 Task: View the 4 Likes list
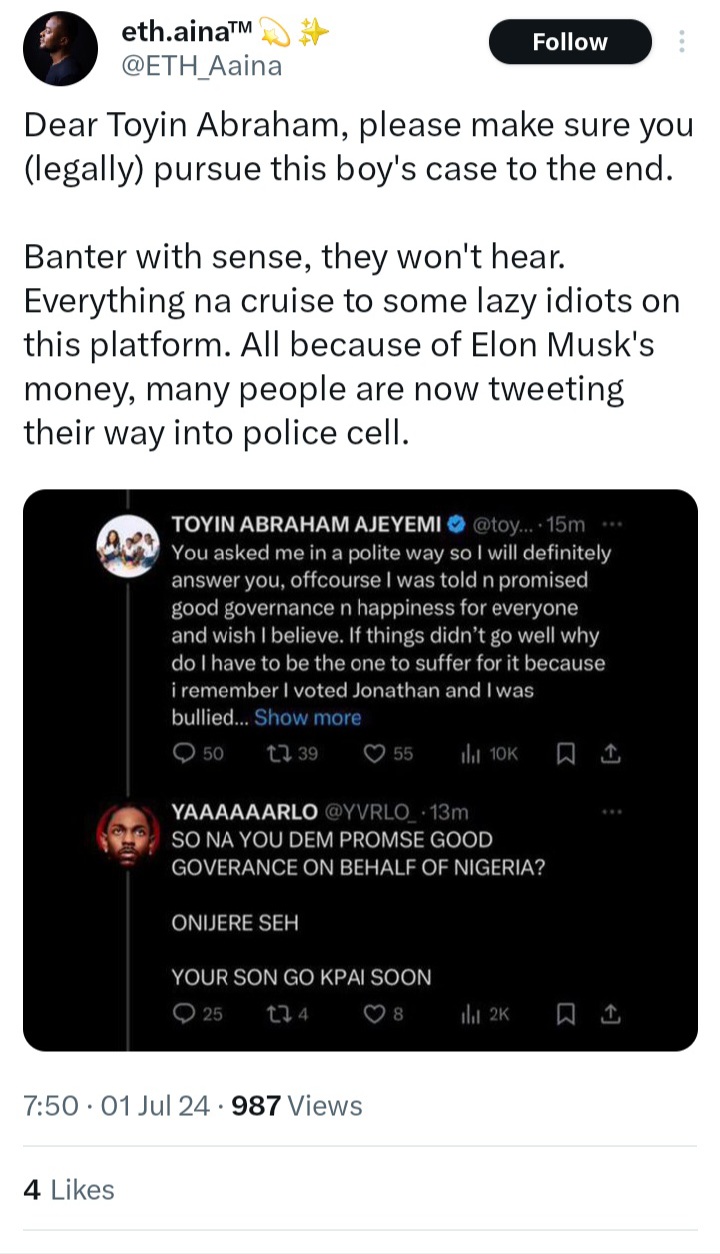(x=68, y=1189)
